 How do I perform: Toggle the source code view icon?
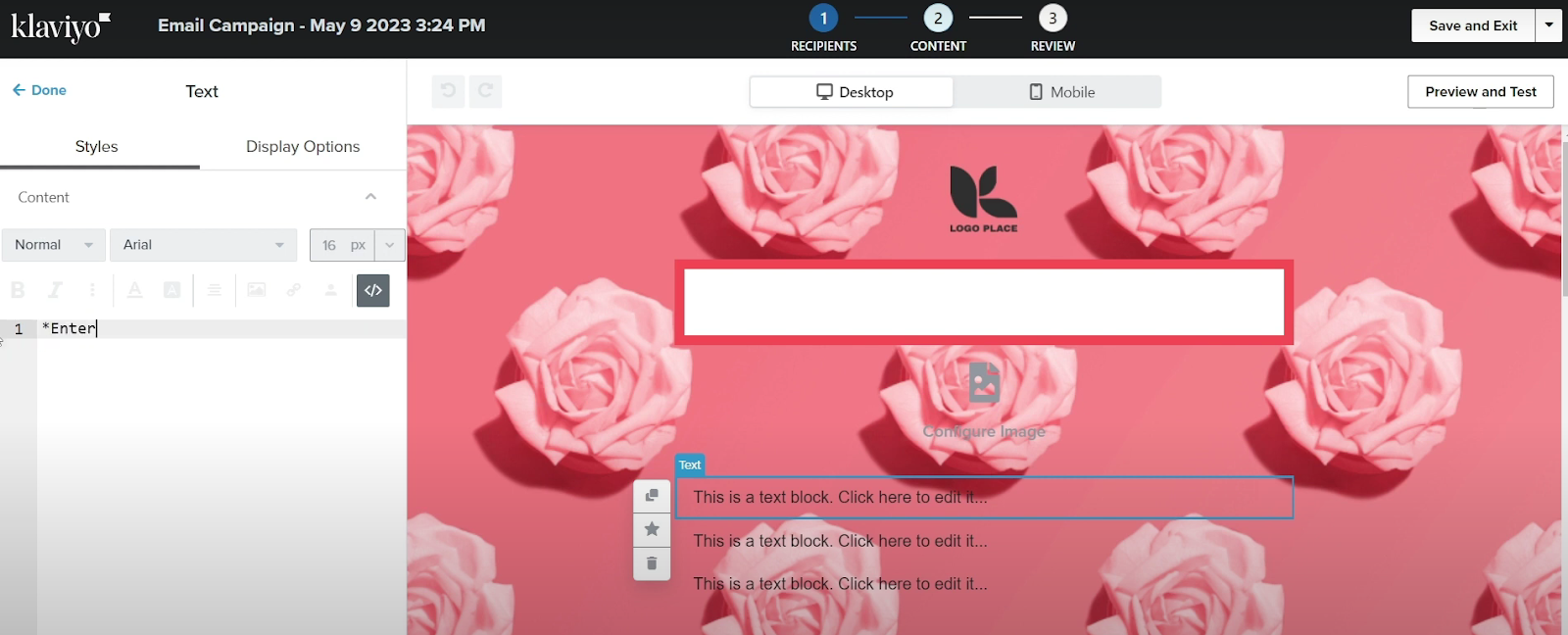(373, 290)
